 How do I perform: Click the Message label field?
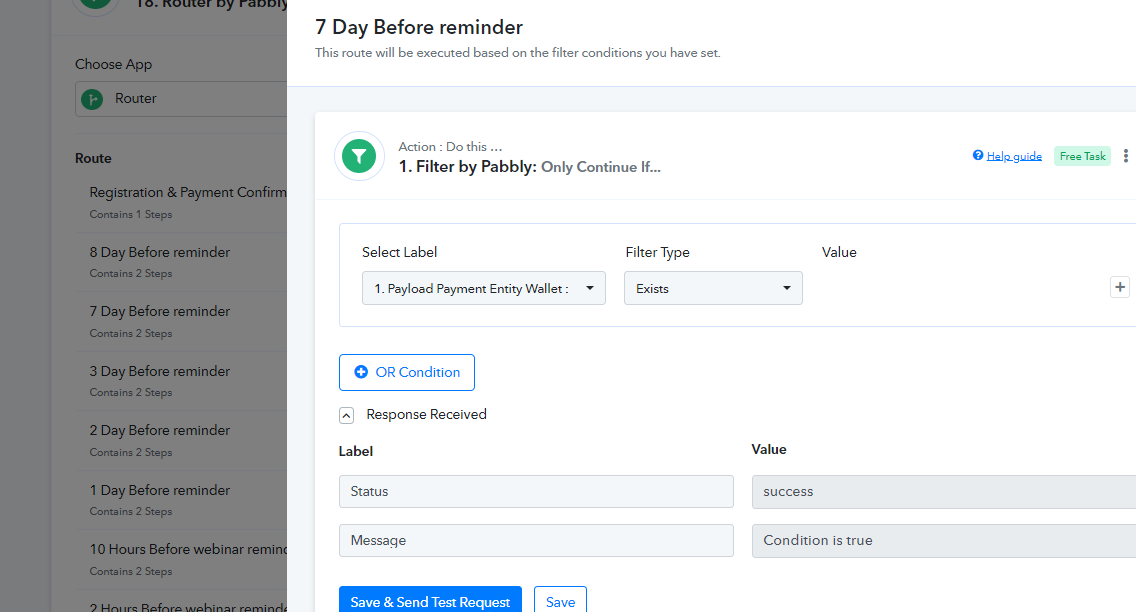pyautogui.click(x=536, y=540)
